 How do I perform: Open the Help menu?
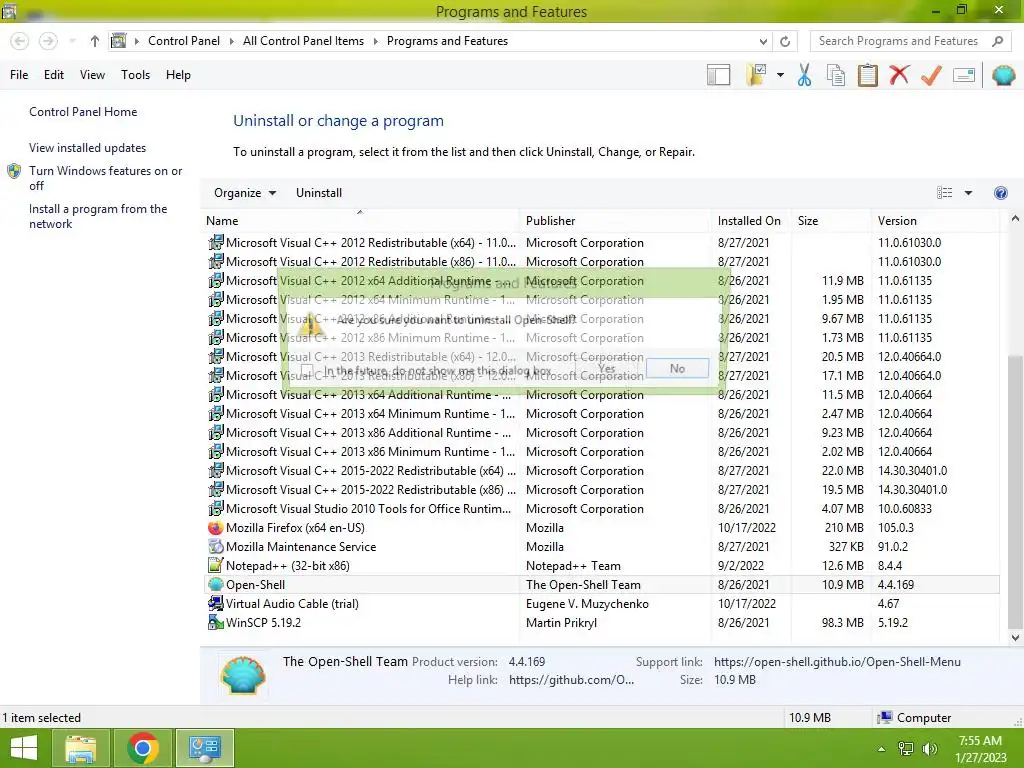(x=178, y=75)
